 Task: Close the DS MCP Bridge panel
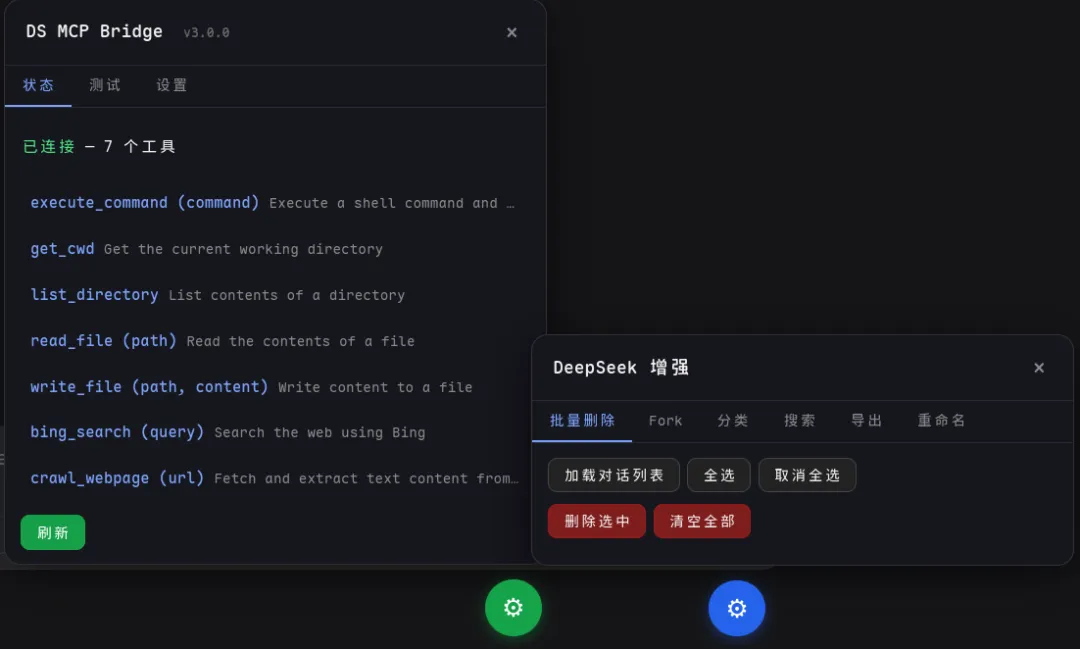[512, 32]
